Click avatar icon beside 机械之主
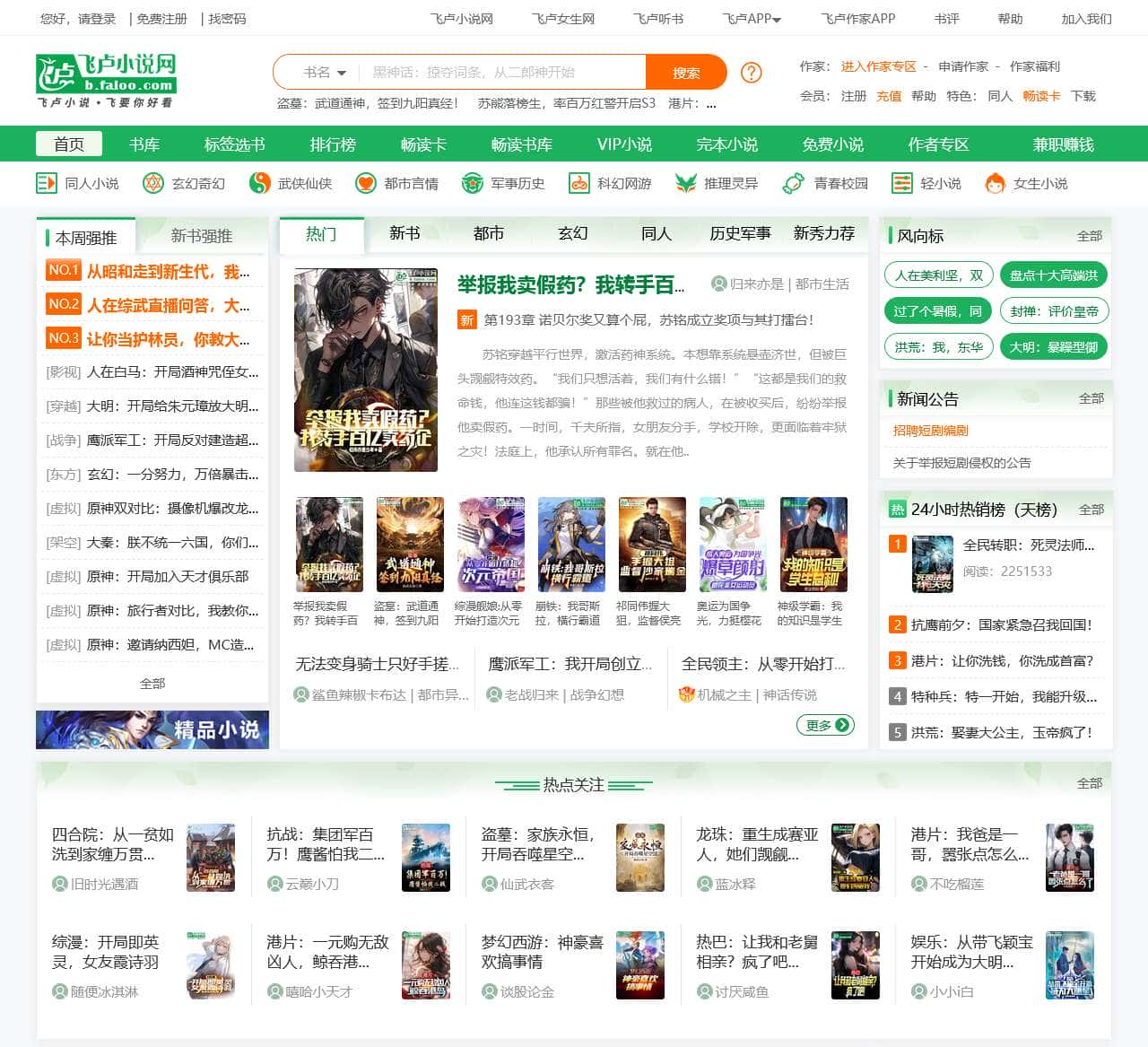This screenshot has height=1047, width=1148. click(687, 694)
